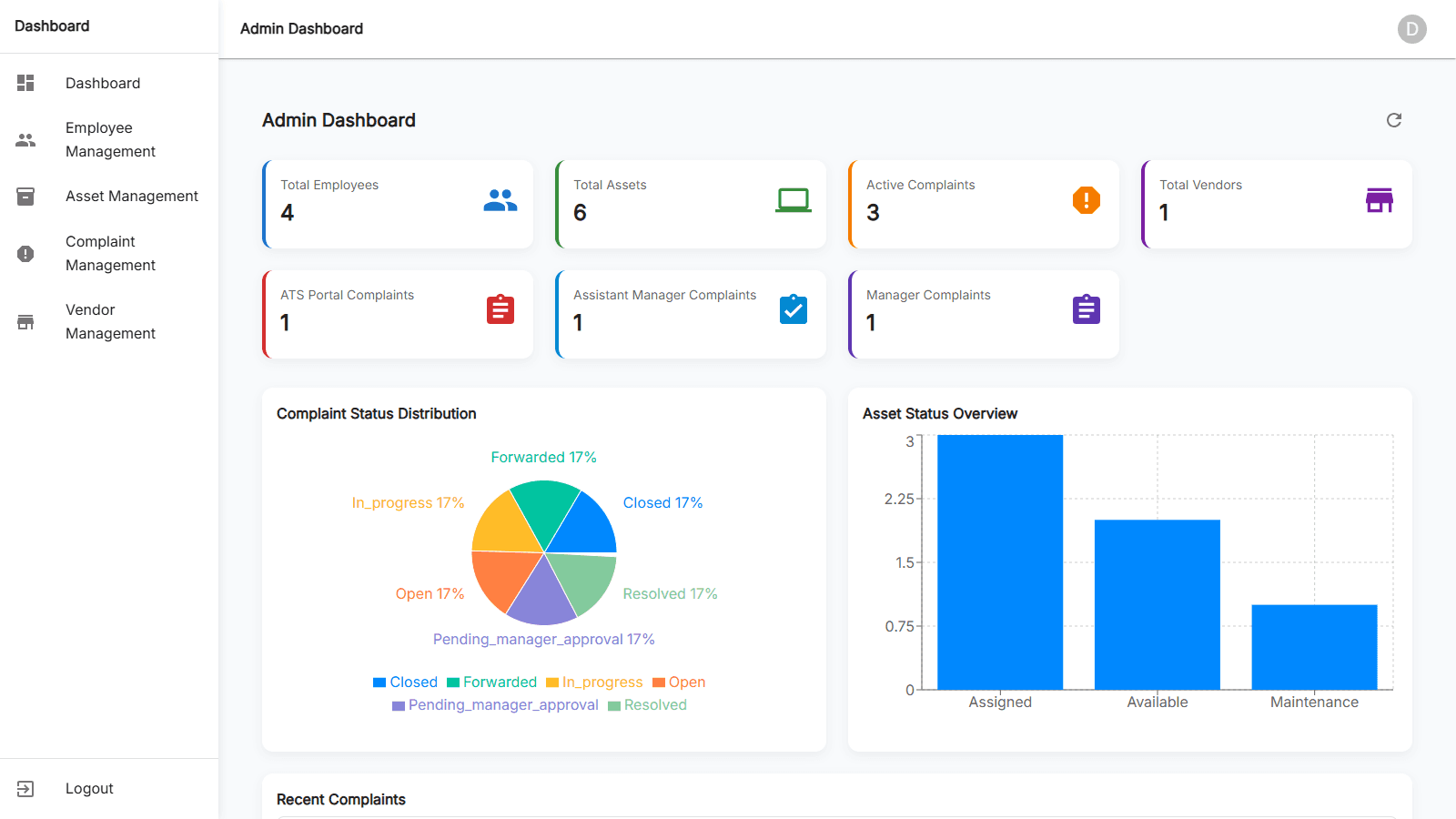Click the Total Employees count 4

tap(288, 213)
